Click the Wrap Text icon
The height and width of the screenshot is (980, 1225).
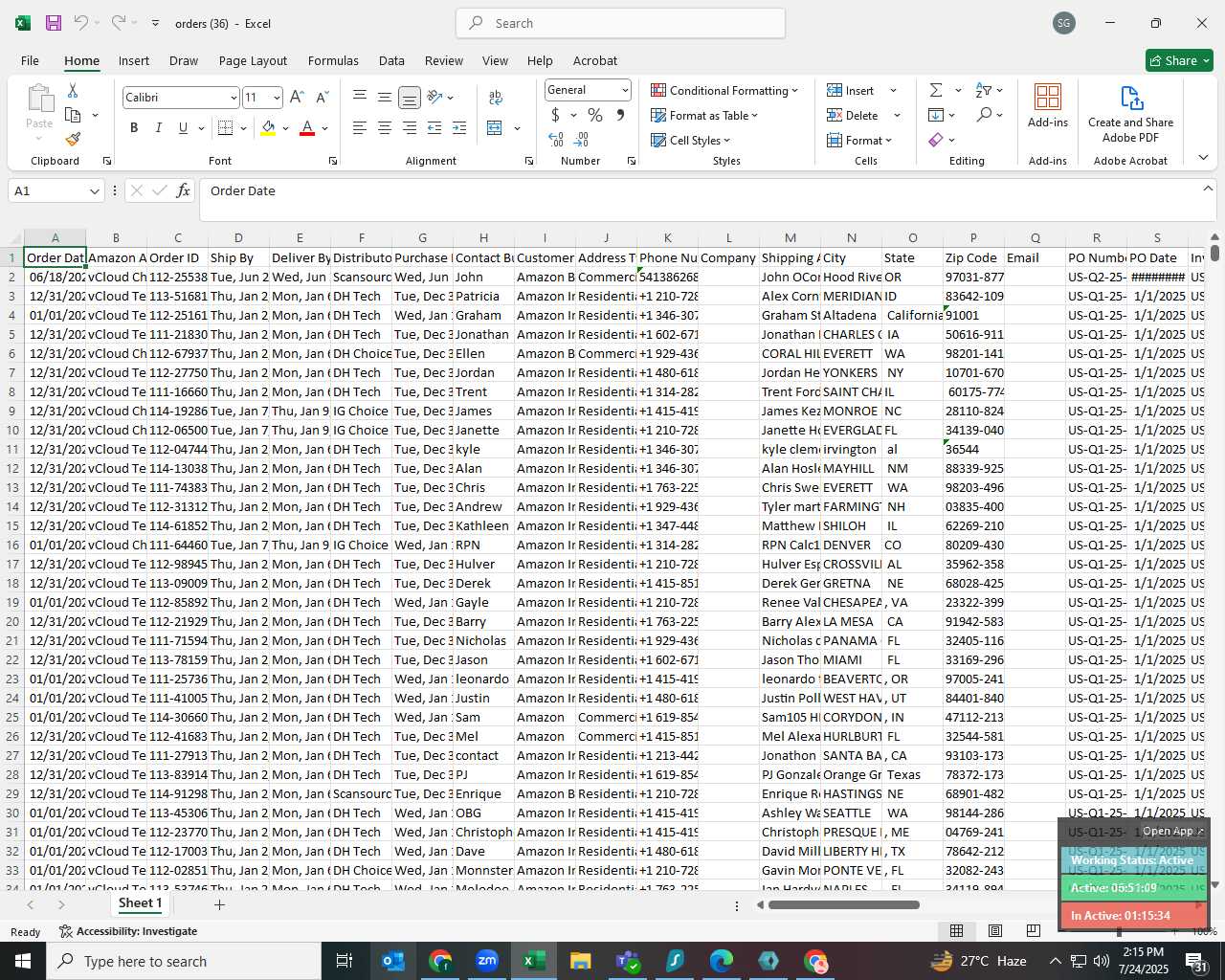point(496,97)
